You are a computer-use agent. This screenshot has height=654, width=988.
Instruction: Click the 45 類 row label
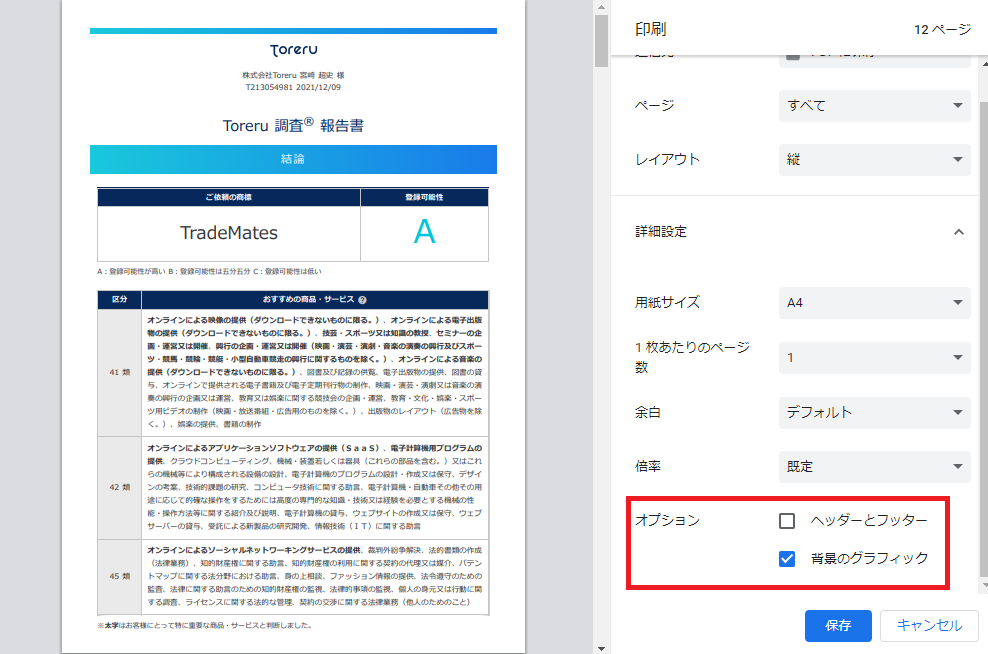click(x=120, y=576)
